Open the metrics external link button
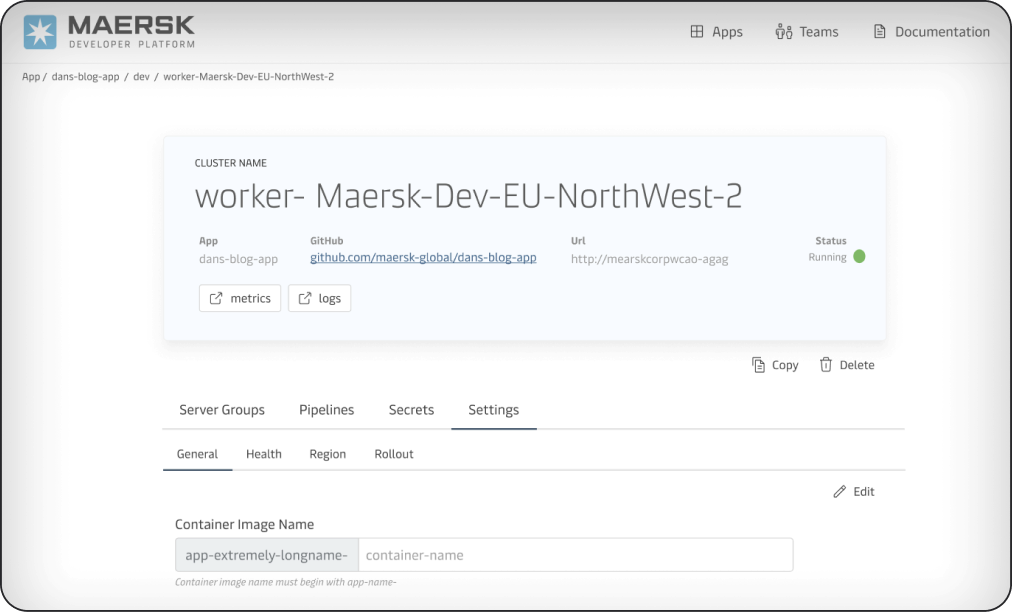This screenshot has width=1012, height=612. tap(240, 298)
